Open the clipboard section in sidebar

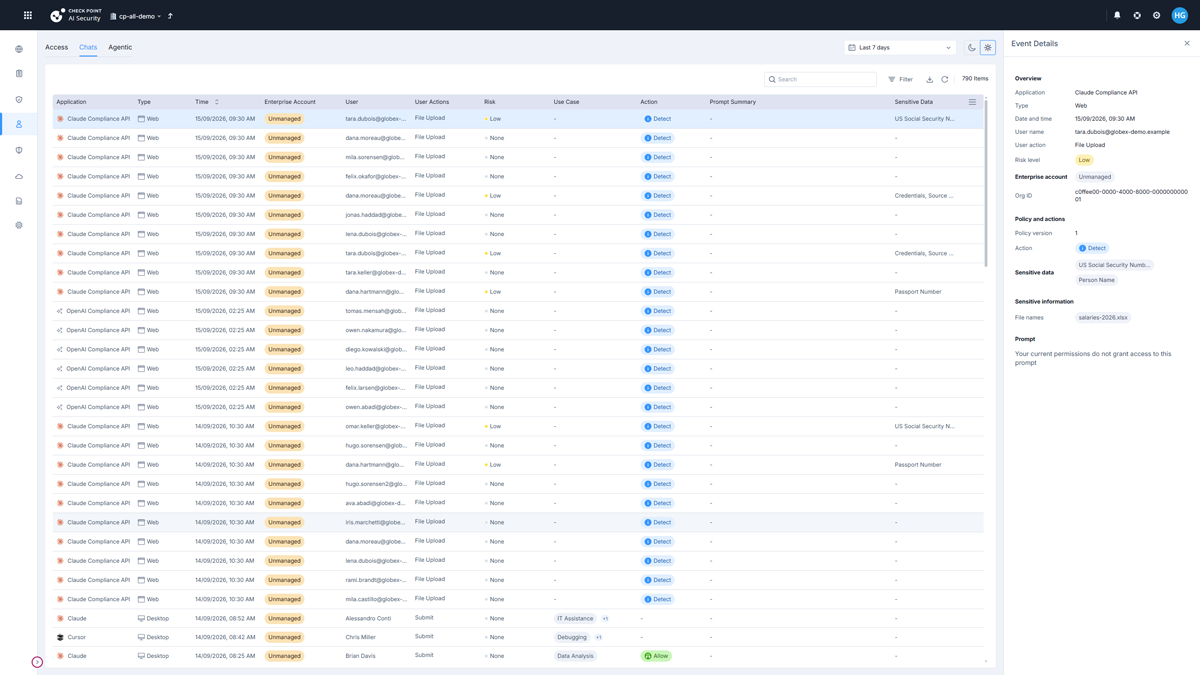pyautogui.click(x=19, y=73)
